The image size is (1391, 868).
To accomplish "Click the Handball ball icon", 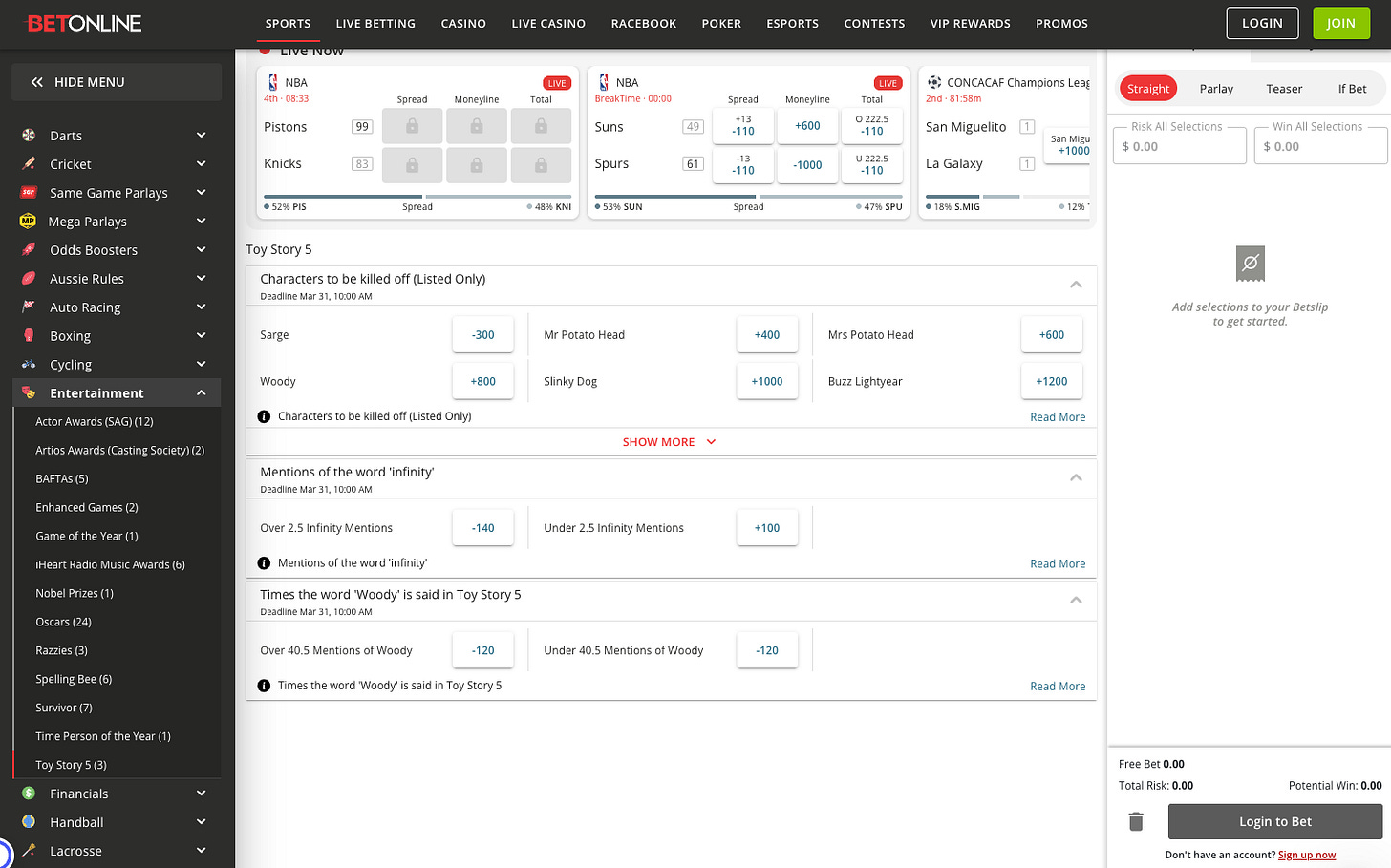I will coord(29,822).
